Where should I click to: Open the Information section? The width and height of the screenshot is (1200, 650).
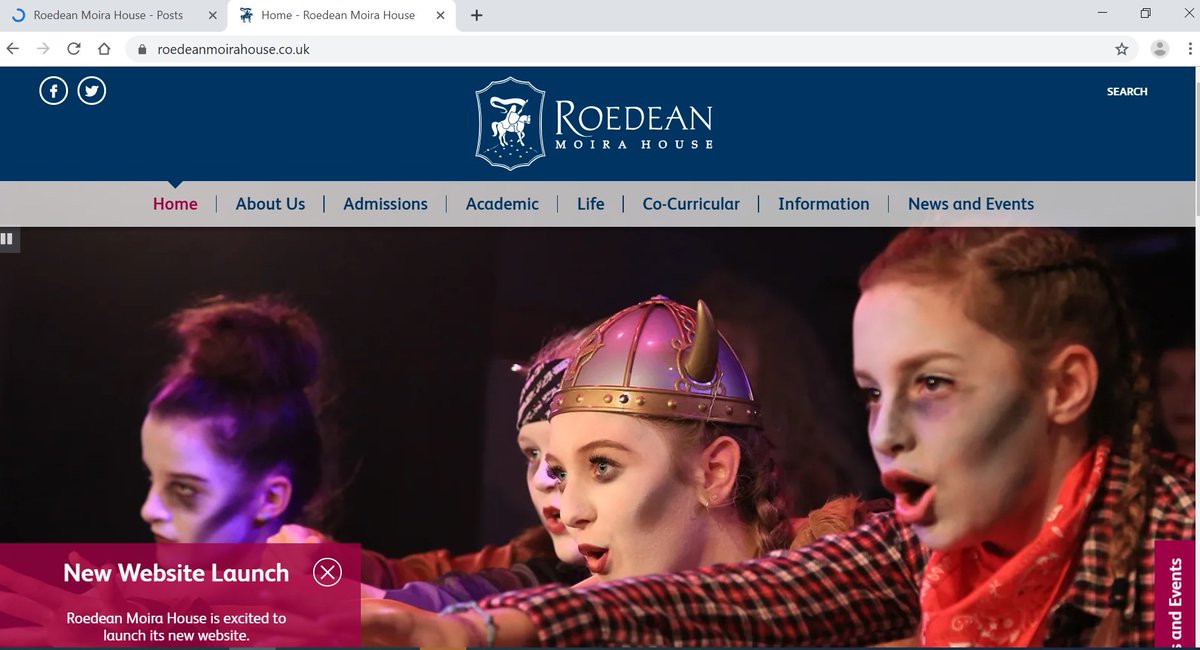[823, 204]
